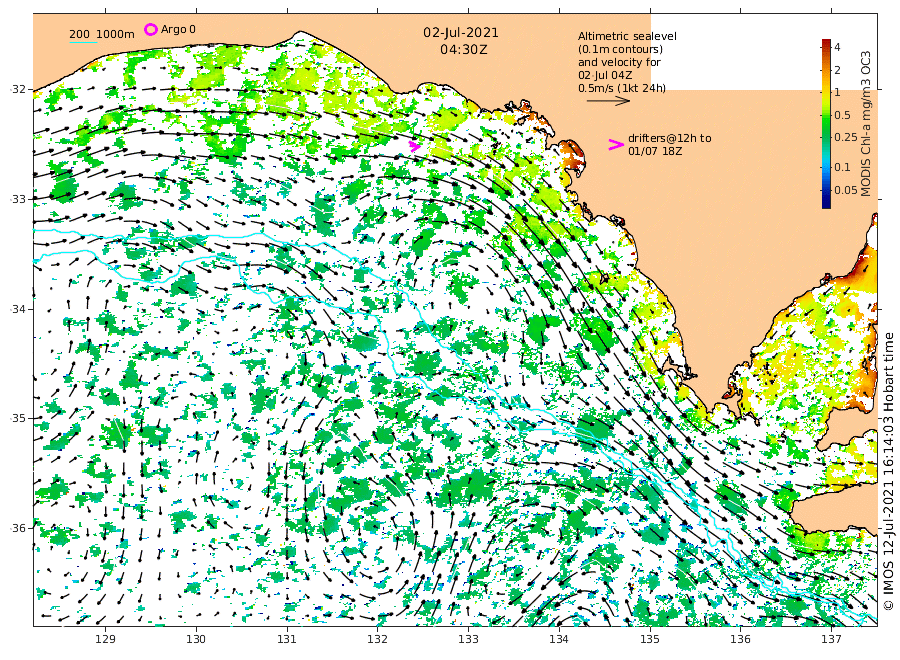This screenshot has height=660, width=900.
Task: Click the longitude axis label '129'
Action: pyautogui.click(x=106, y=639)
